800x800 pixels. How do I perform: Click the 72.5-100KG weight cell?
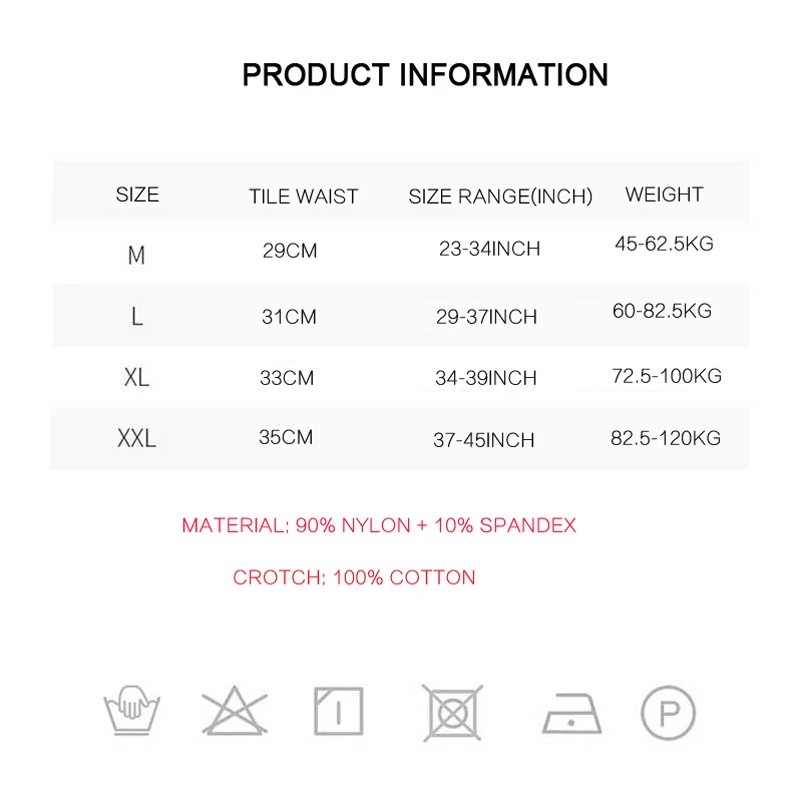[667, 376]
